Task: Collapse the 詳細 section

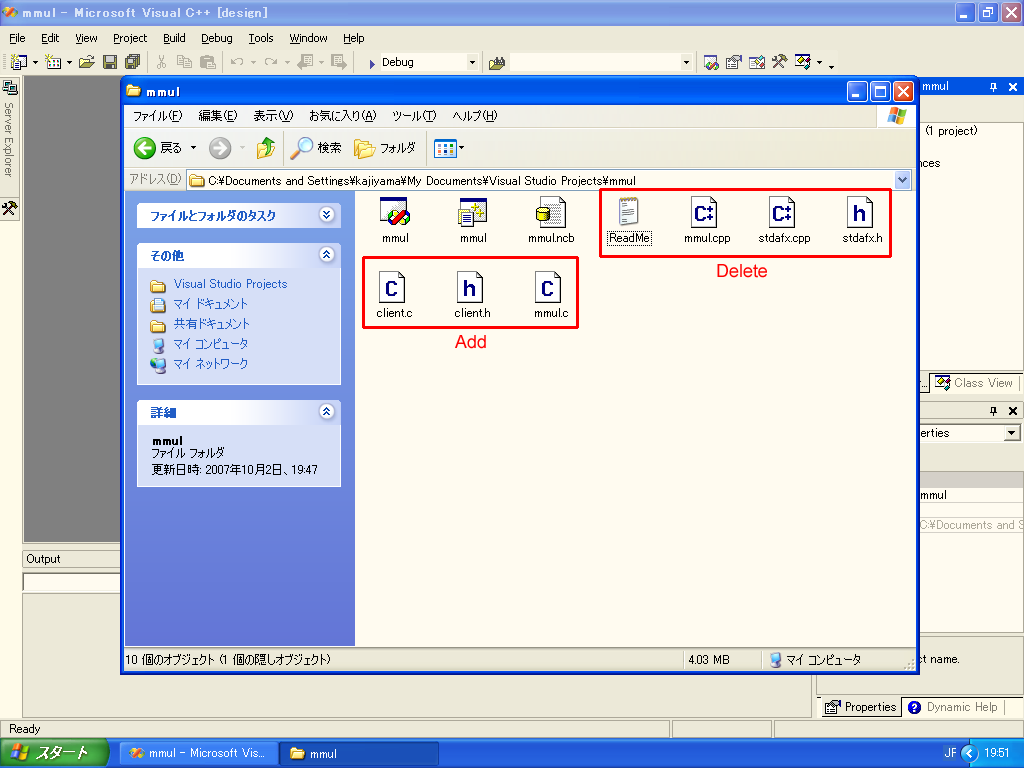Action: coord(327,411)
